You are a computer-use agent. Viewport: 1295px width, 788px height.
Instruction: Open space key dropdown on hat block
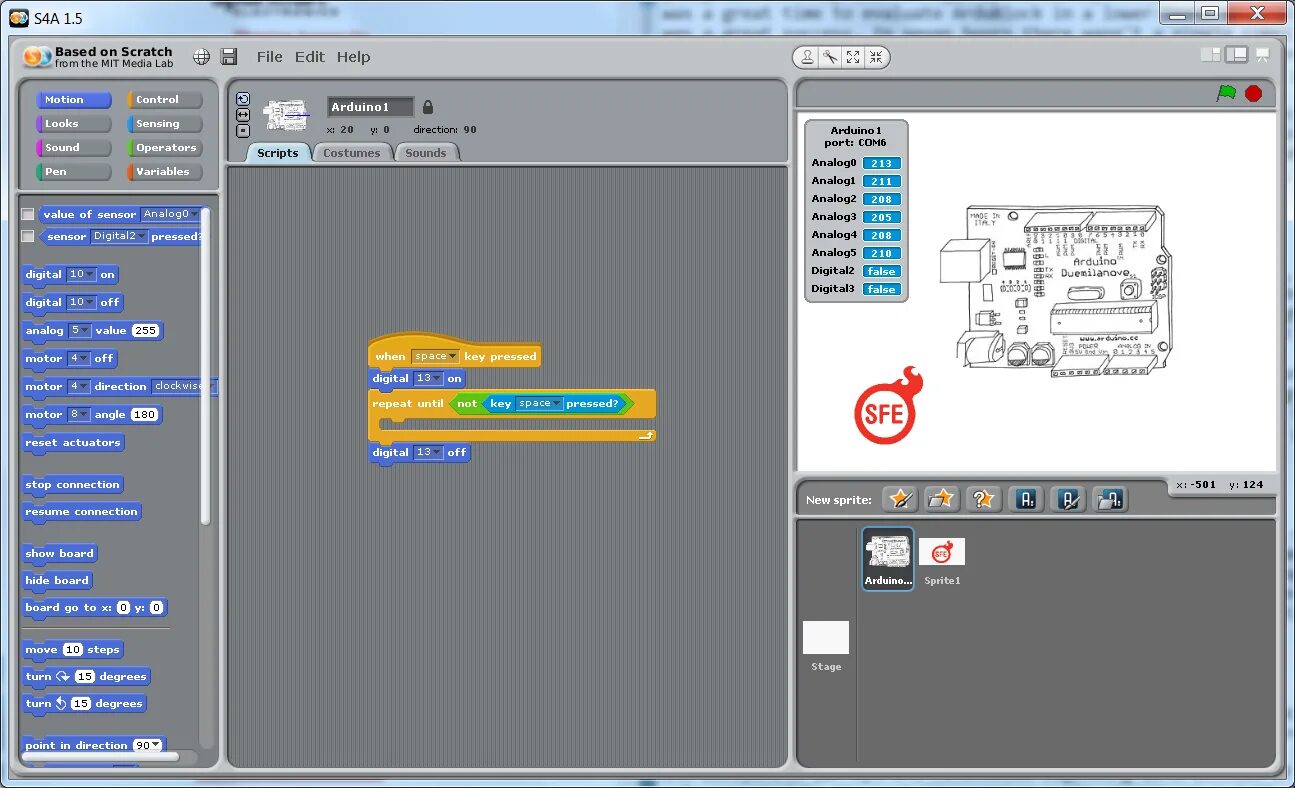tap(435, 356)
